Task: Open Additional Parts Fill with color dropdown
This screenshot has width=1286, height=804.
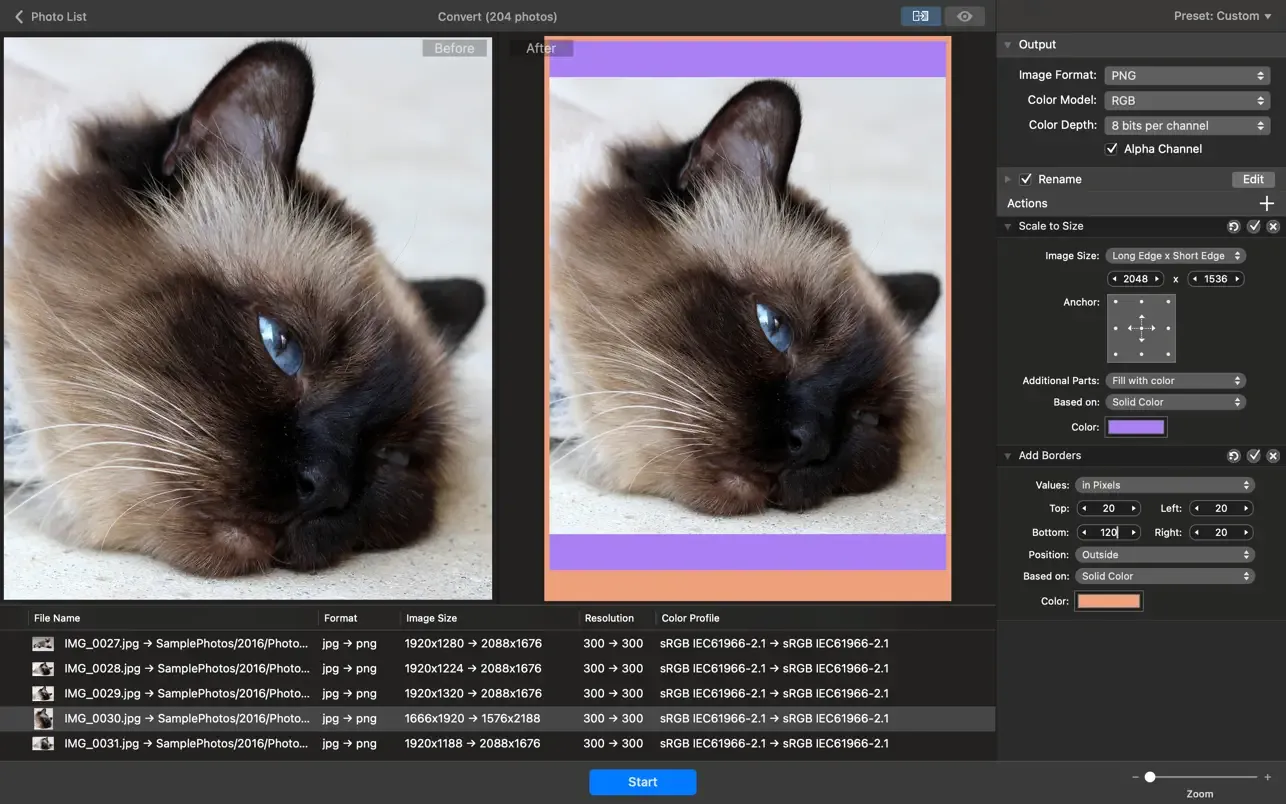Action: coord(1175,381)
